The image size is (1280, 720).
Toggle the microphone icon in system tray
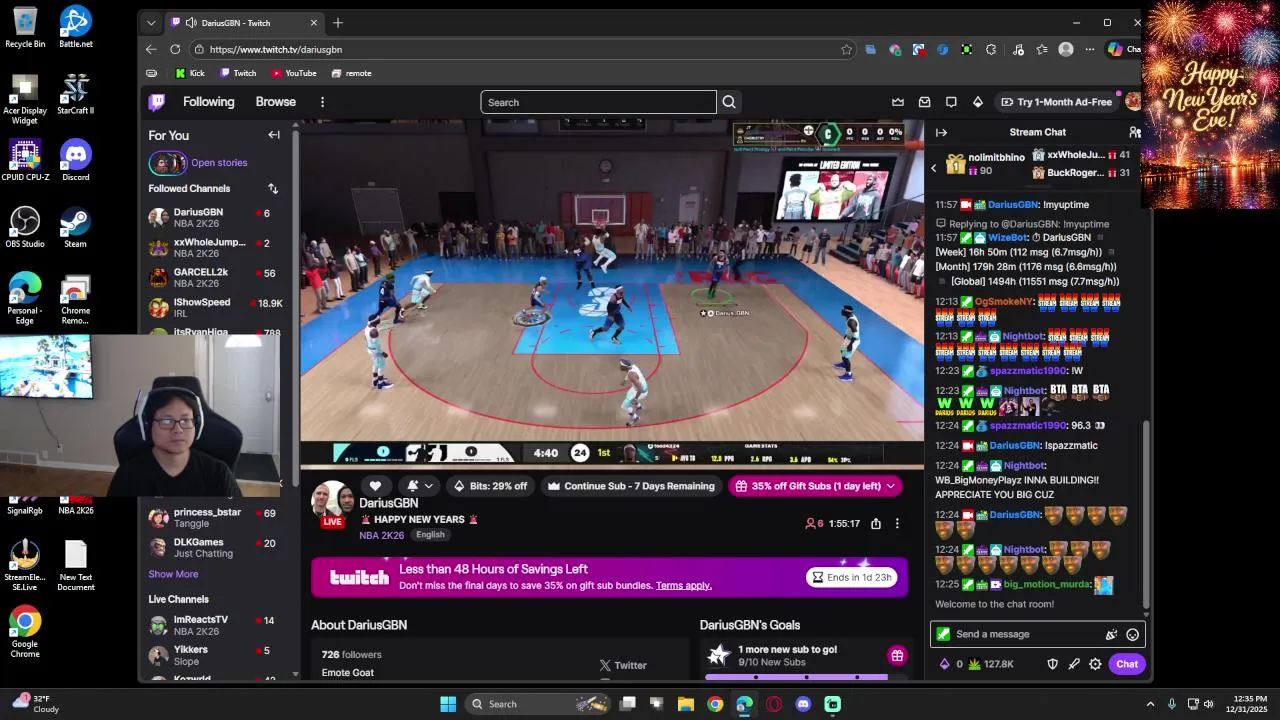point(1171,704)
